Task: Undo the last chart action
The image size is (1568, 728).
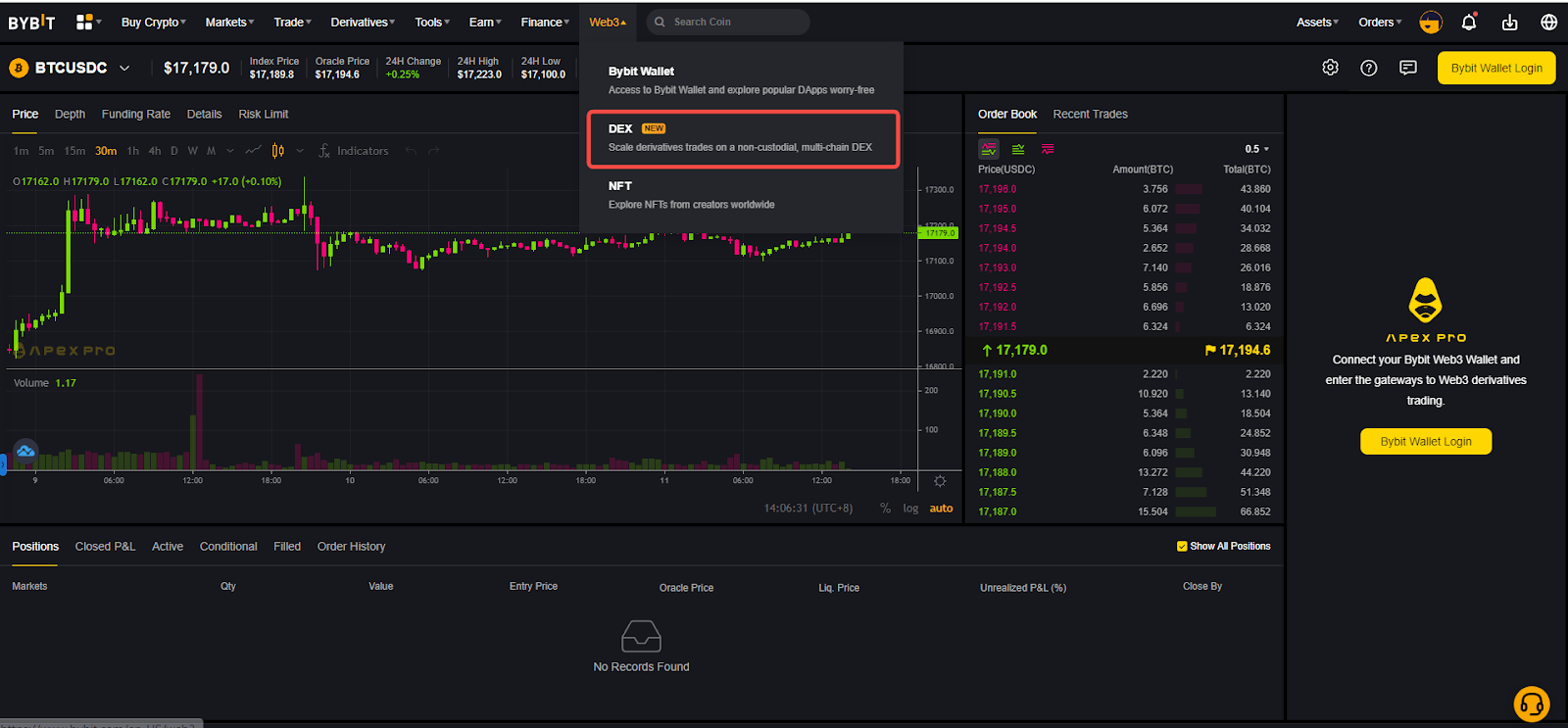Action: coord(411,151)
